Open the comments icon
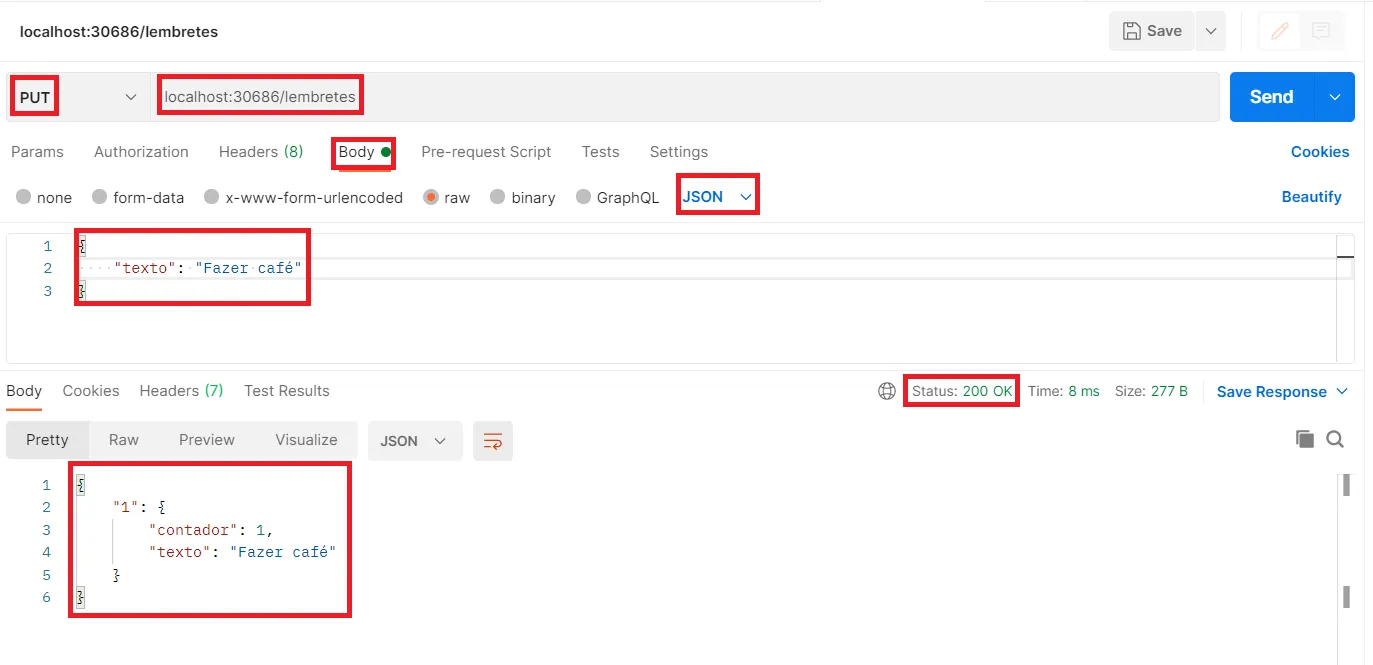Image resolution: width=1373 pixels, height=665 pixels. coord(1321,31)
